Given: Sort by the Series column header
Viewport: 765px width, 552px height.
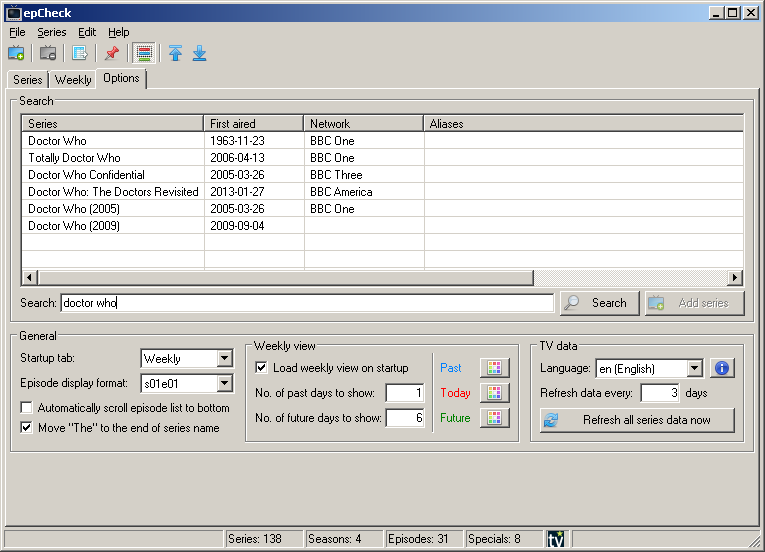Looking at the screenshot, I should coord(113,123).
